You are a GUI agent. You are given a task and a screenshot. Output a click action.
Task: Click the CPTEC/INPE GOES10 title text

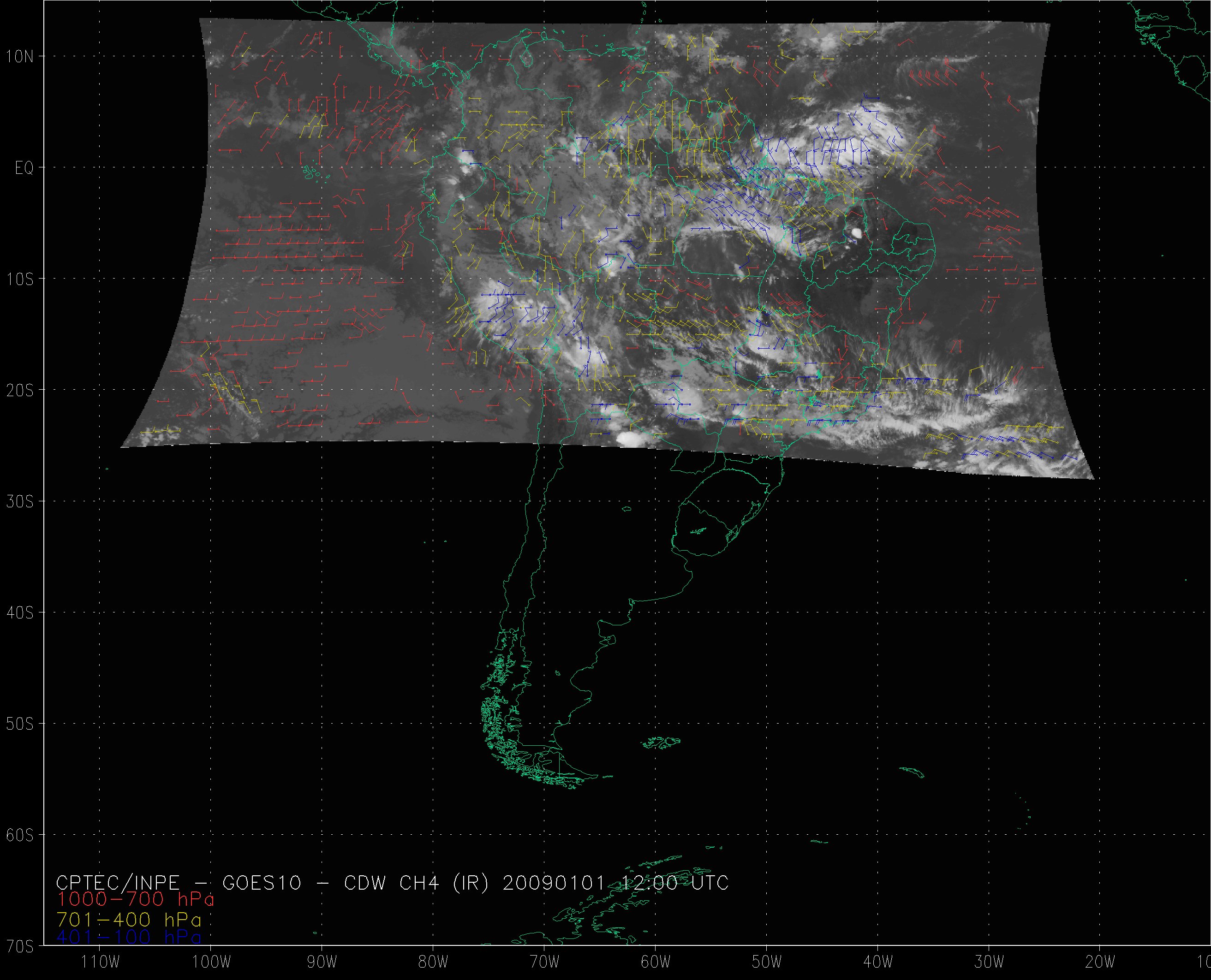pyautogui.click(x=179, y=882)
